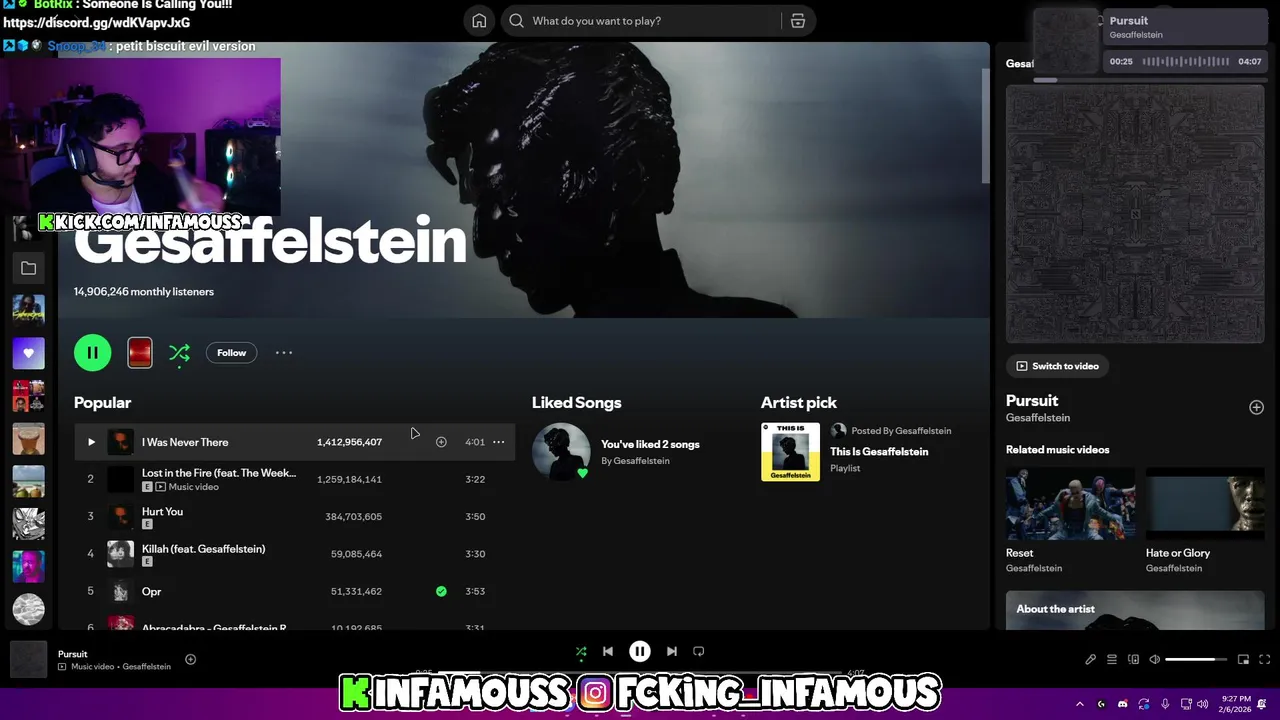Mute volume via speaker icon in player bar
The width and height of the screenshot is (1280, 720).
click(1155, 659)
